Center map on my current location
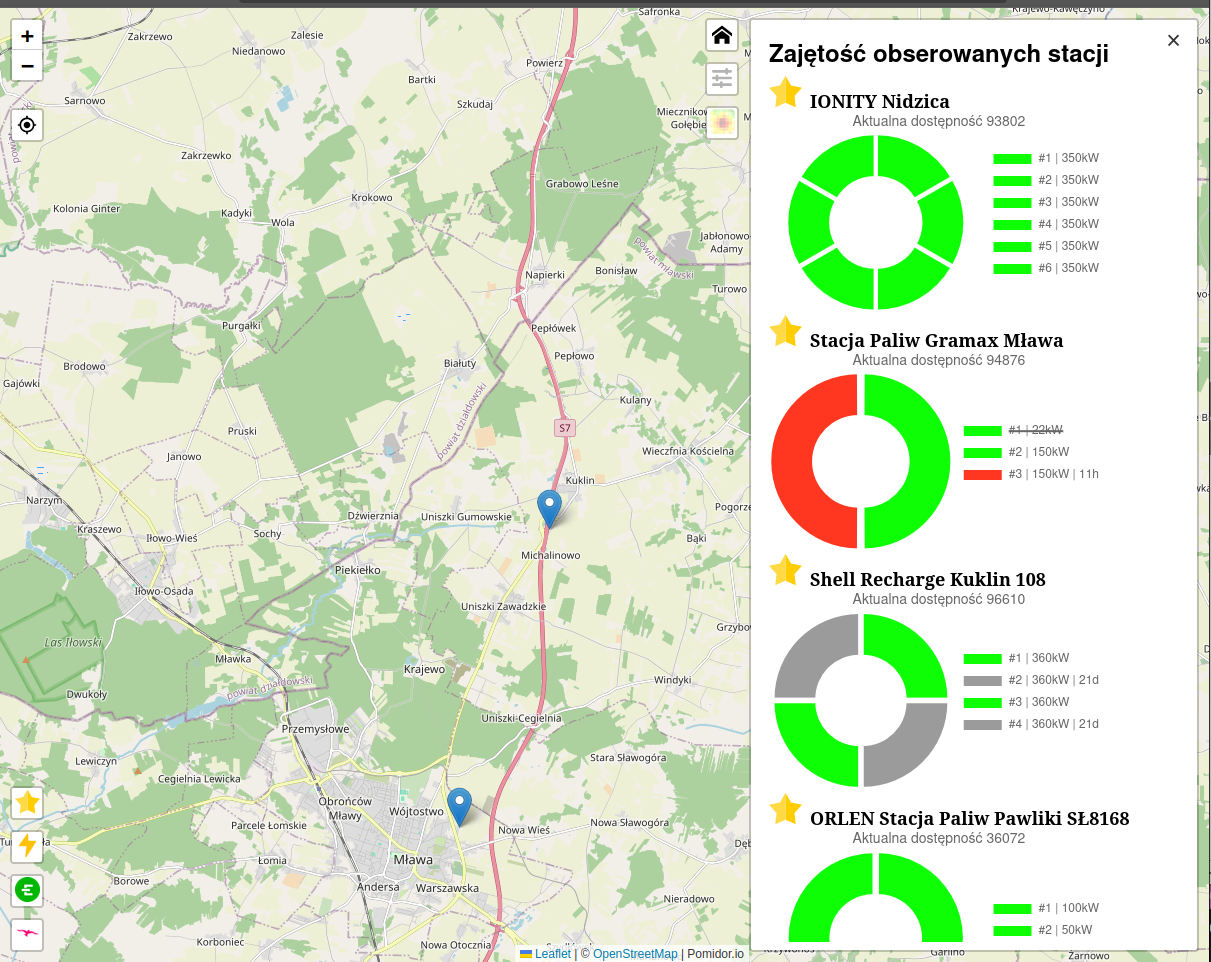The height and width of the screenshot is (962, 1211). [x=27, y=125]
